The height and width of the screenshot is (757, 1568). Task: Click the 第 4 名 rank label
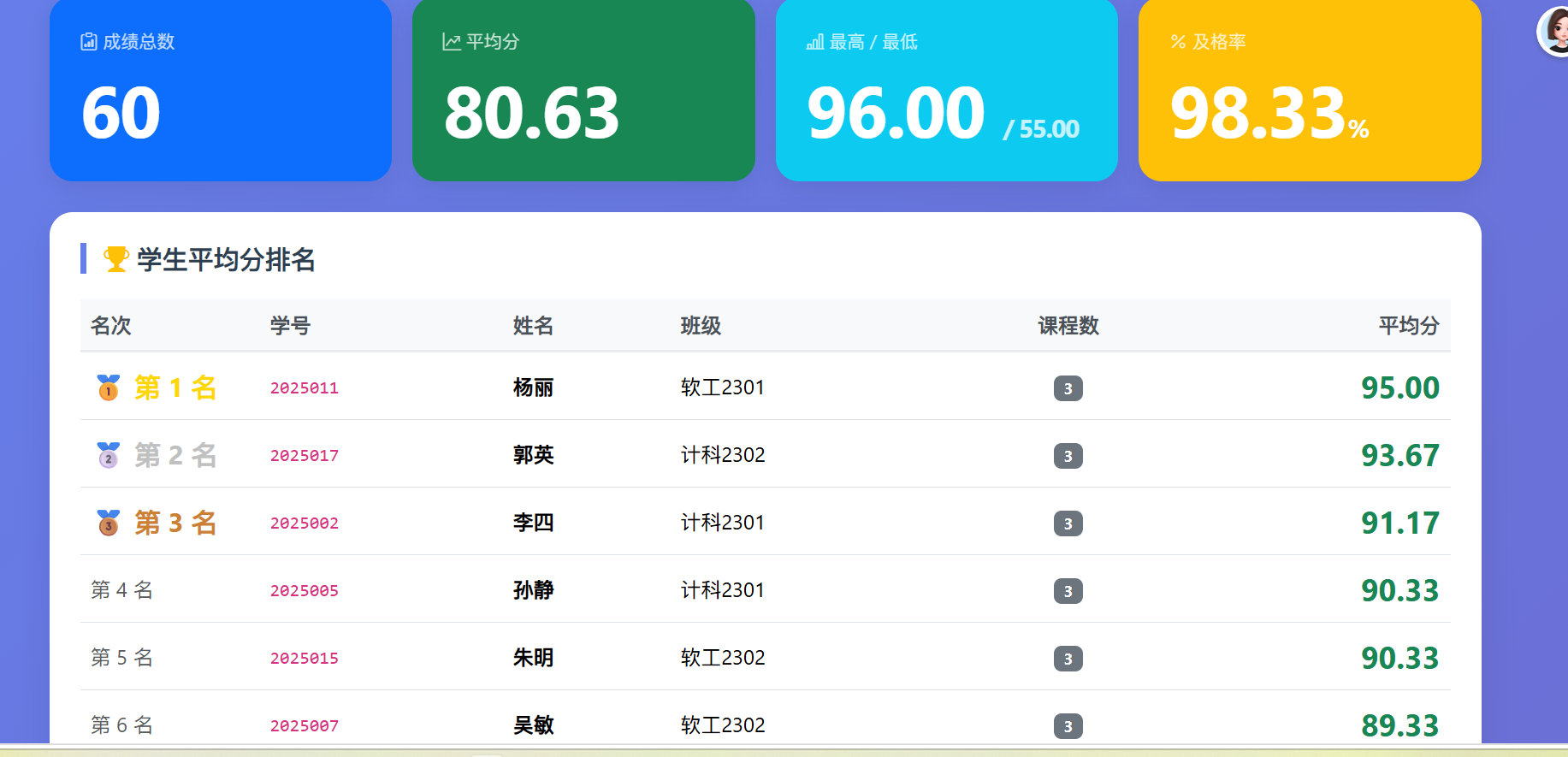click(122, 590)
